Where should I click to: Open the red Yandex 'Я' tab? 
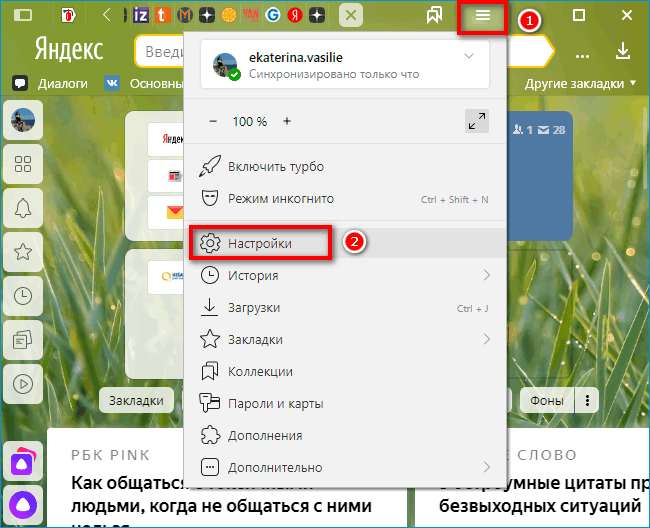(295, 16)
